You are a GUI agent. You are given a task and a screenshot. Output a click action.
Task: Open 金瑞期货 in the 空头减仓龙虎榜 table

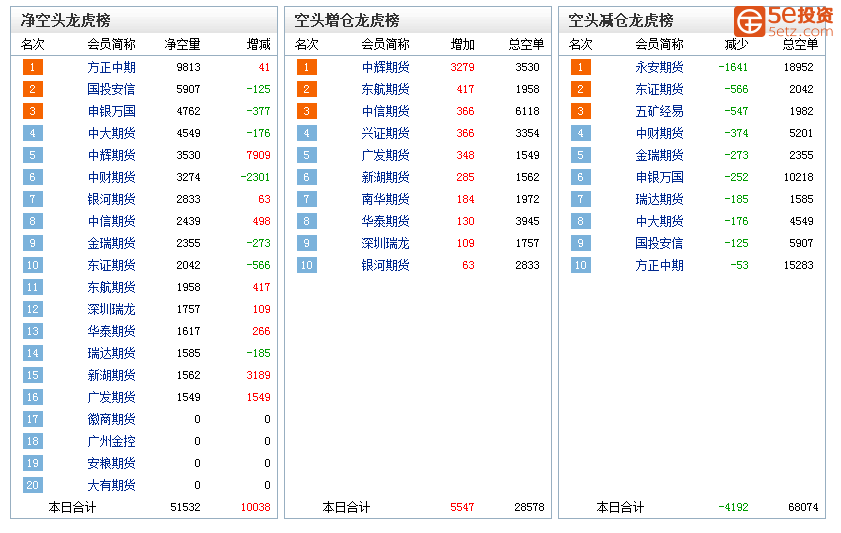(x=660, y=155)
